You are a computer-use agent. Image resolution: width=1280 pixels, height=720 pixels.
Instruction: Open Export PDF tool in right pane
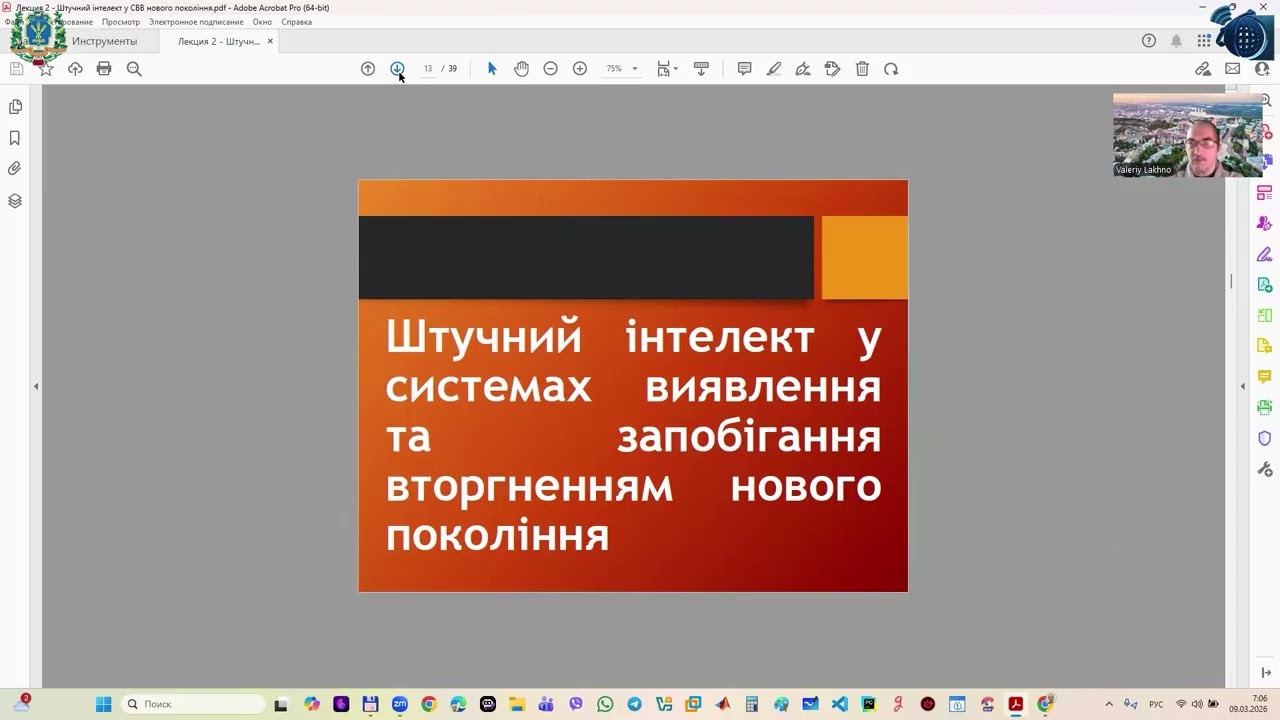coord(1264,285)
